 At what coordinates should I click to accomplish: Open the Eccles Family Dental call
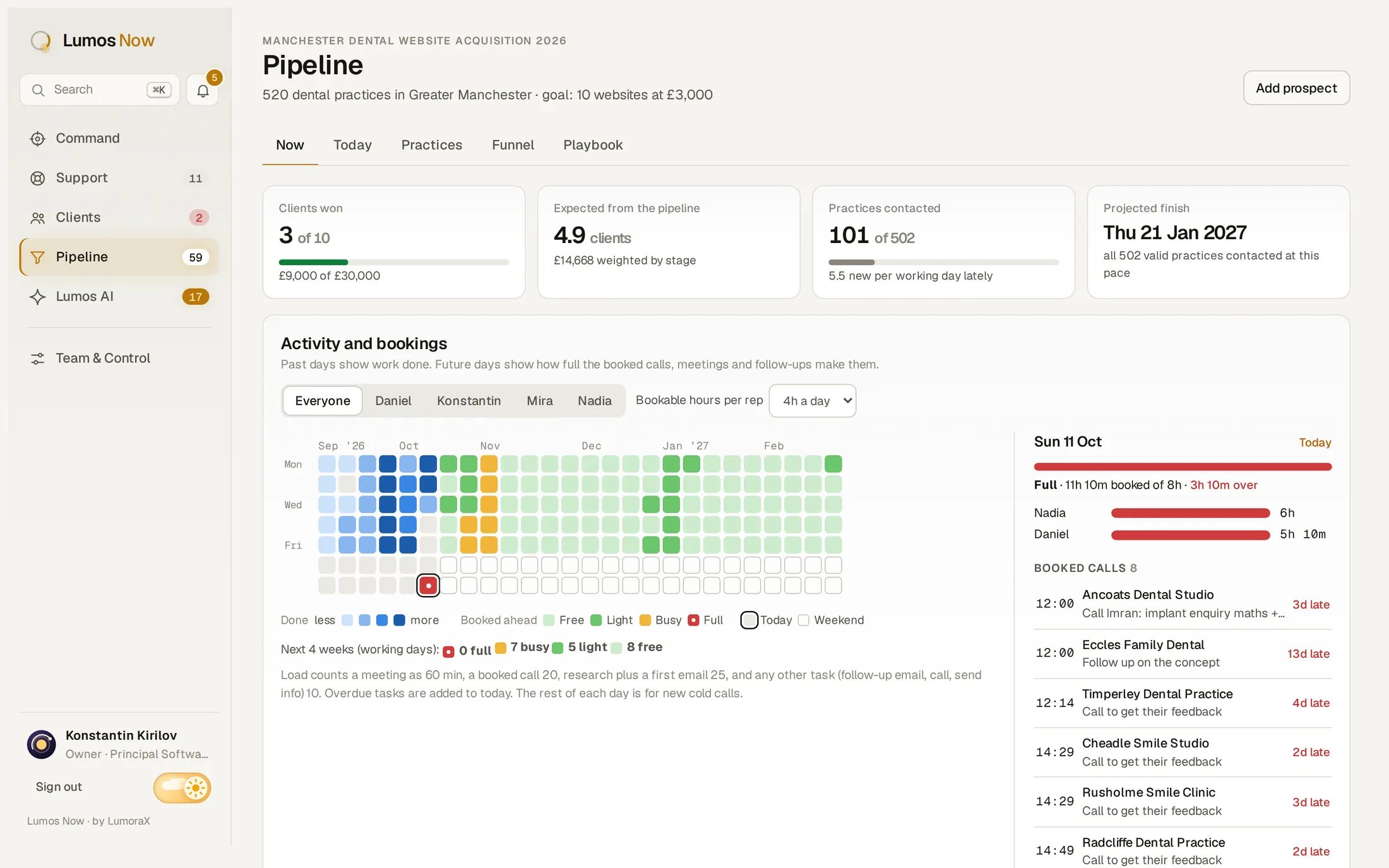click(1183, 653)
